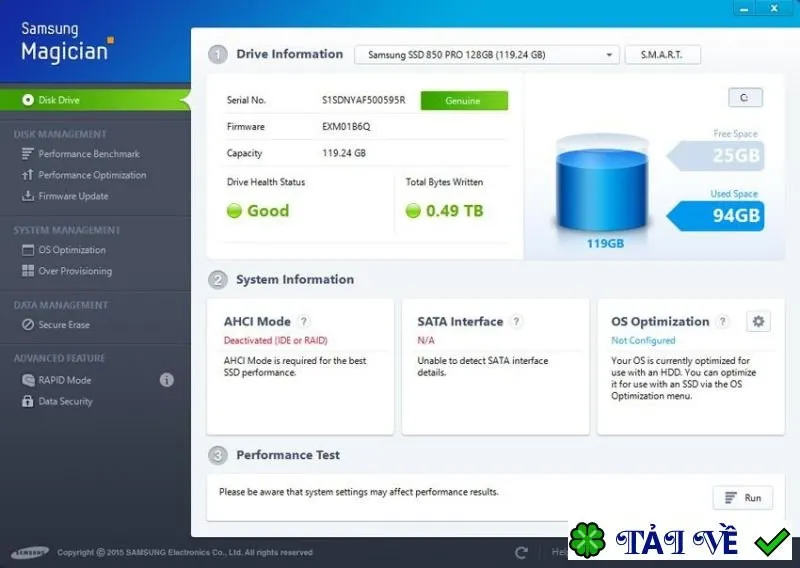The image size is (800, 568).
Task: Open Performance Optimization page
Action: coord(92,175)
